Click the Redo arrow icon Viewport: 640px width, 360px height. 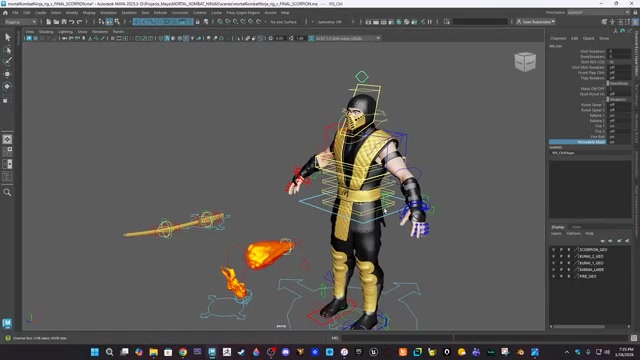(x=79, y=22)
